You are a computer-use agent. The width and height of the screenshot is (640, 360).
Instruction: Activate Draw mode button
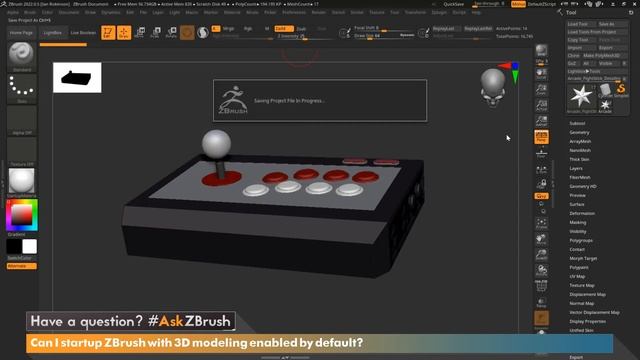(x=124, y=33)
